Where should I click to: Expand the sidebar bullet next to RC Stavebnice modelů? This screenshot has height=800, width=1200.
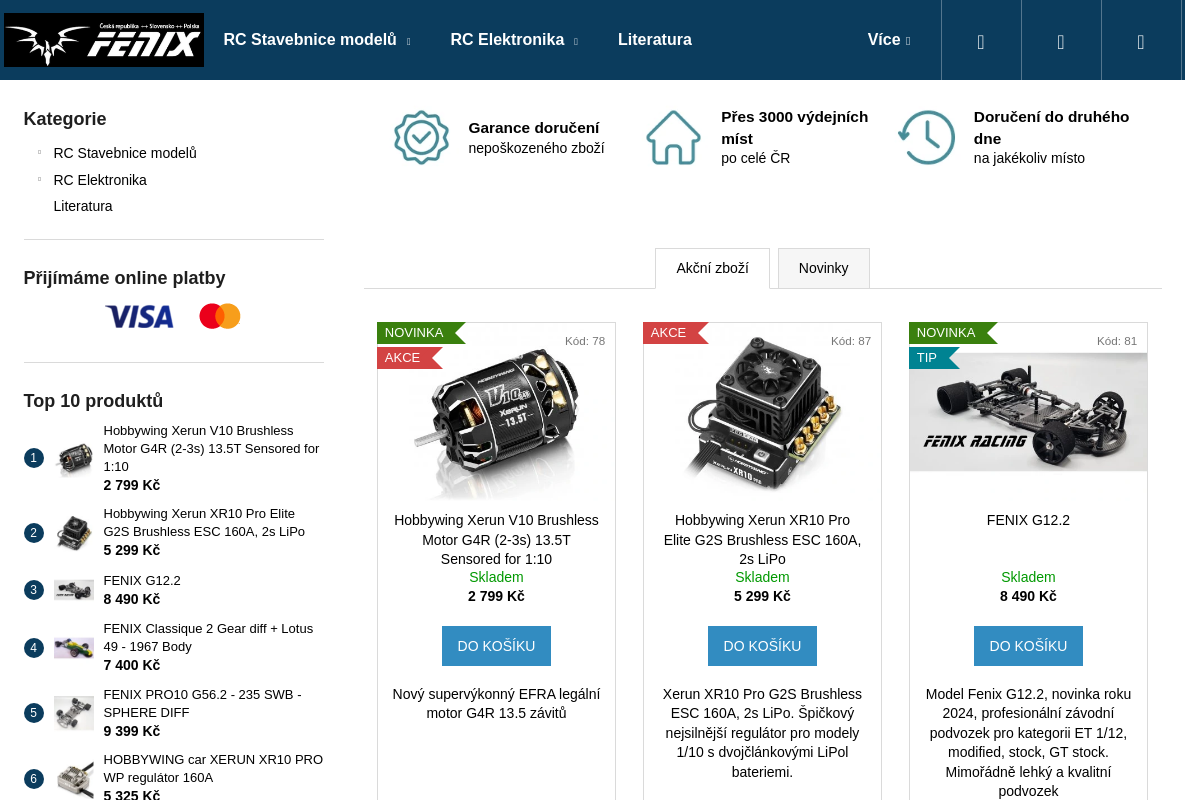pos(39,152)
